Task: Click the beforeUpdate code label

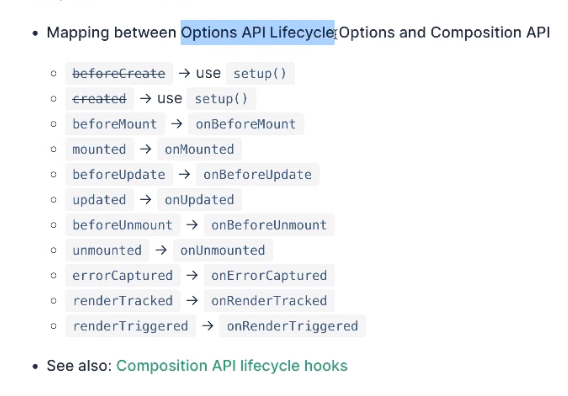Action: [x=119, y=174]
